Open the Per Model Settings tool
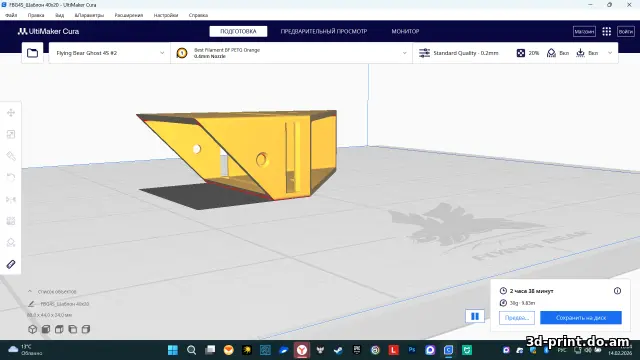This screenshot has height=360, width=640. pos(11,221)
